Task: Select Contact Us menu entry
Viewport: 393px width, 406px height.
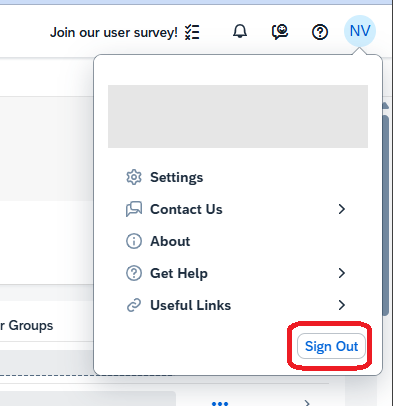Action: (238, 209)
